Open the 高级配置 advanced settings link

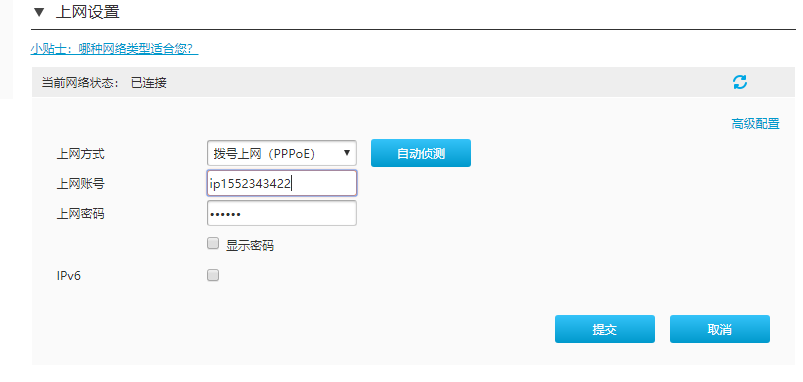(x=755, y=124)
